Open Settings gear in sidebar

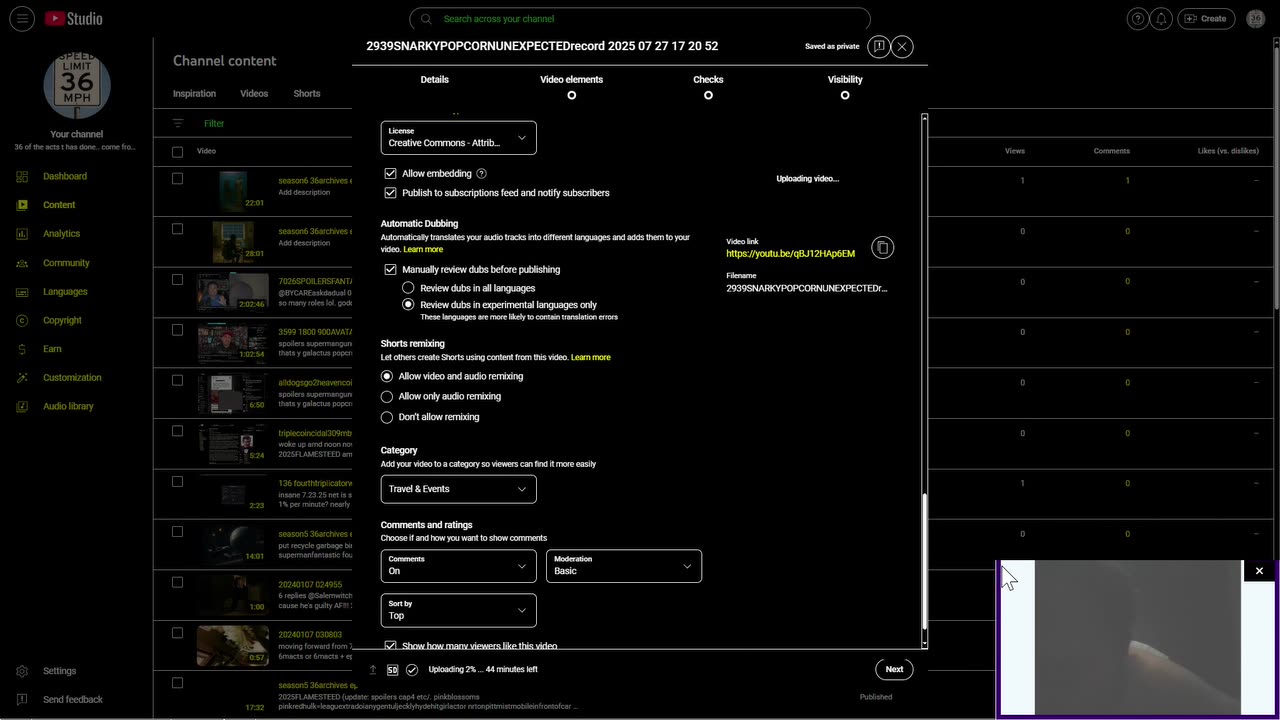click(x=22, y=671)
